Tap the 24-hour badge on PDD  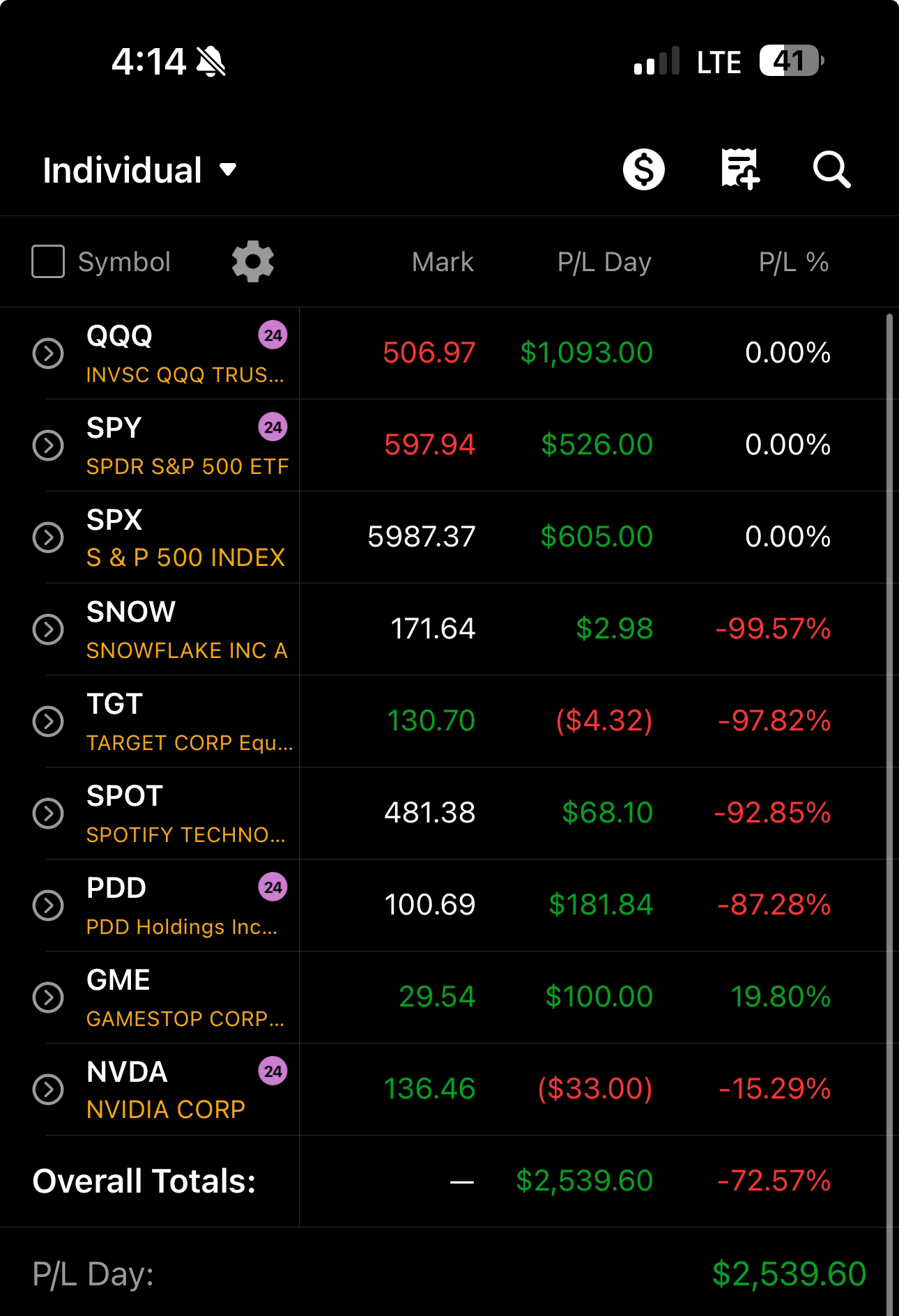(x=272, y=887)
